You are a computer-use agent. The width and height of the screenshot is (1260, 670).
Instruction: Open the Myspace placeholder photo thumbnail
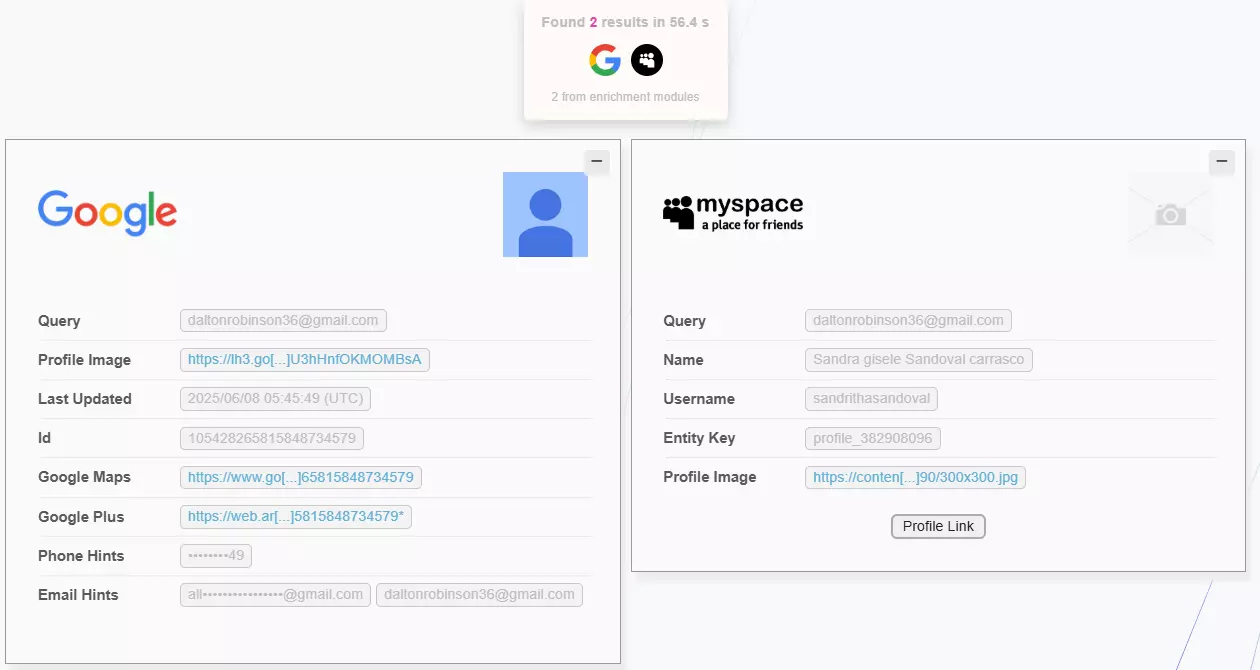(1170, 214)
